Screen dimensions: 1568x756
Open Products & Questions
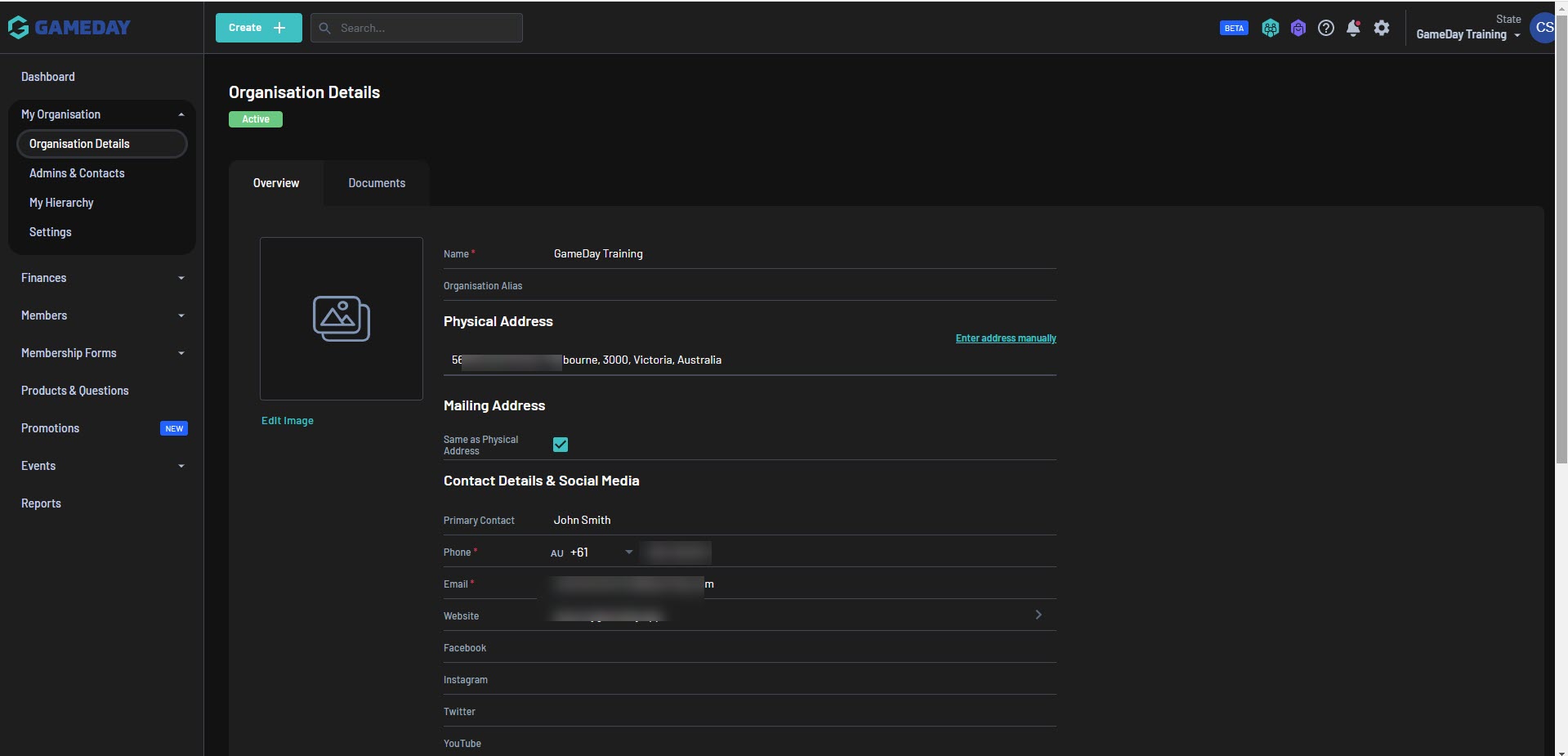75,391
